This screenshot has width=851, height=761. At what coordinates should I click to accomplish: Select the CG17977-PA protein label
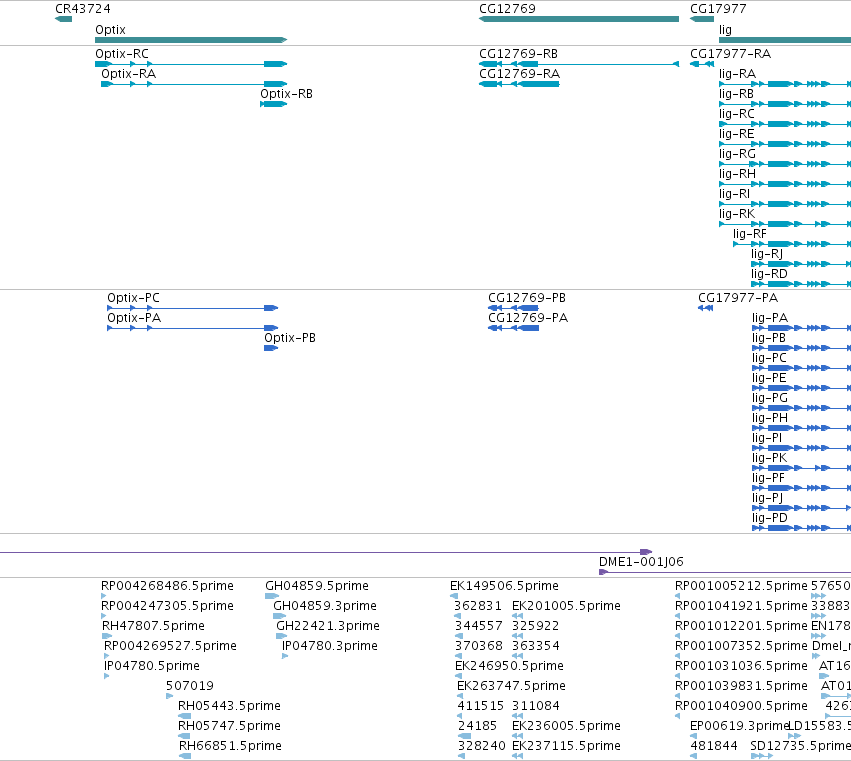tap(738, 298)
